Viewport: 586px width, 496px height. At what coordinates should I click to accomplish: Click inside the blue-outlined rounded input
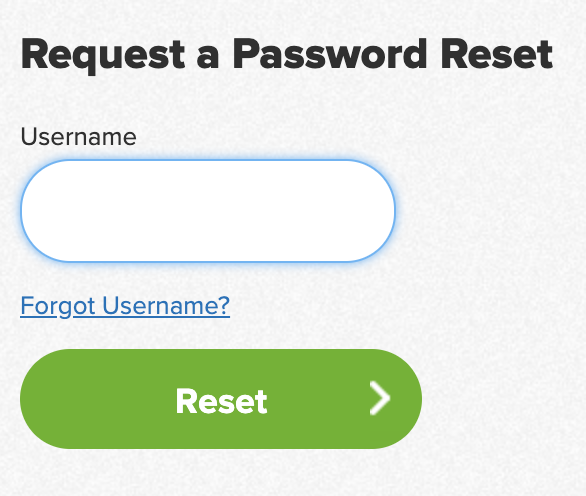(x=208, y=211)
